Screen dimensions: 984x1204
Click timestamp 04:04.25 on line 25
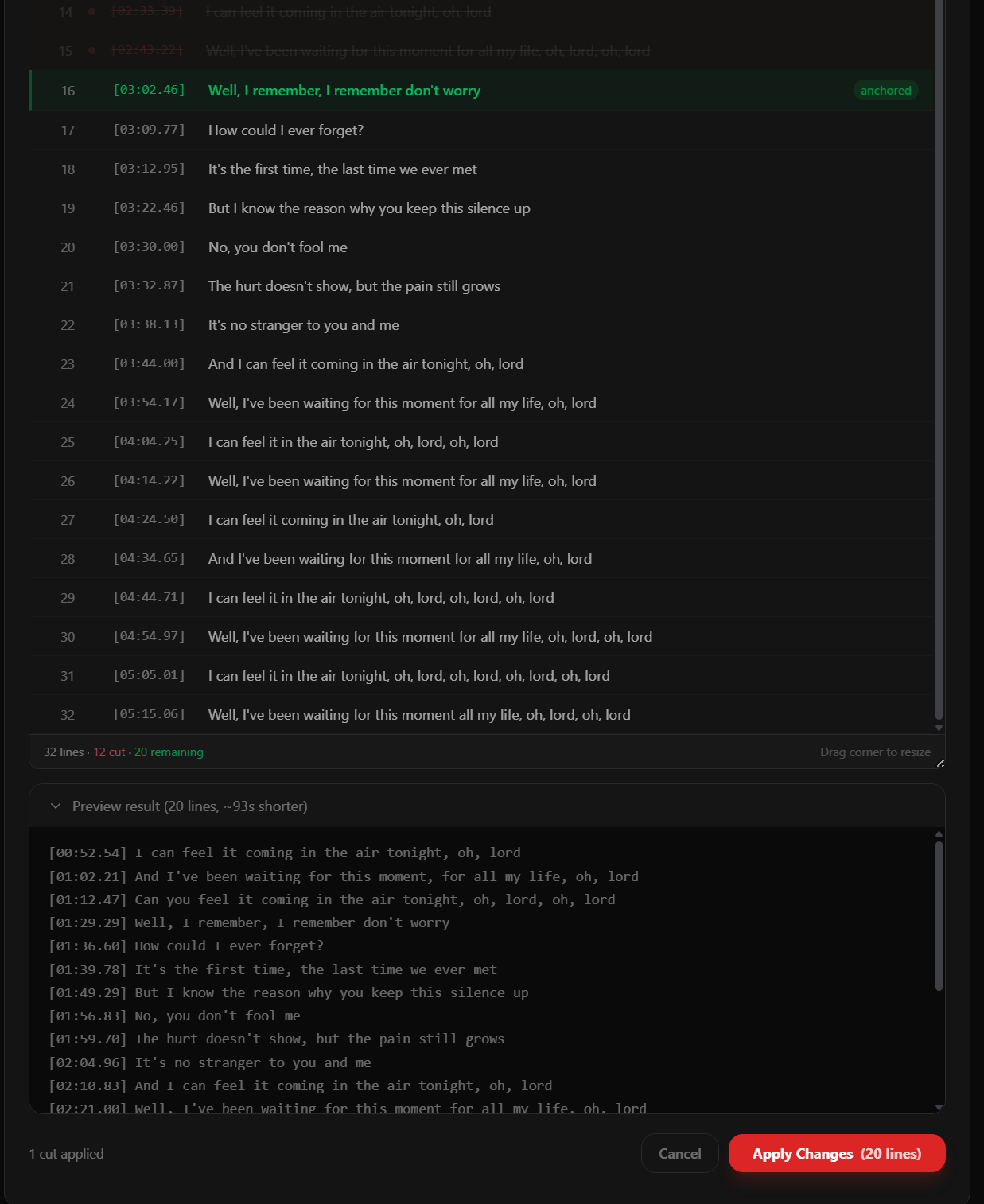(x=149, y=441)
